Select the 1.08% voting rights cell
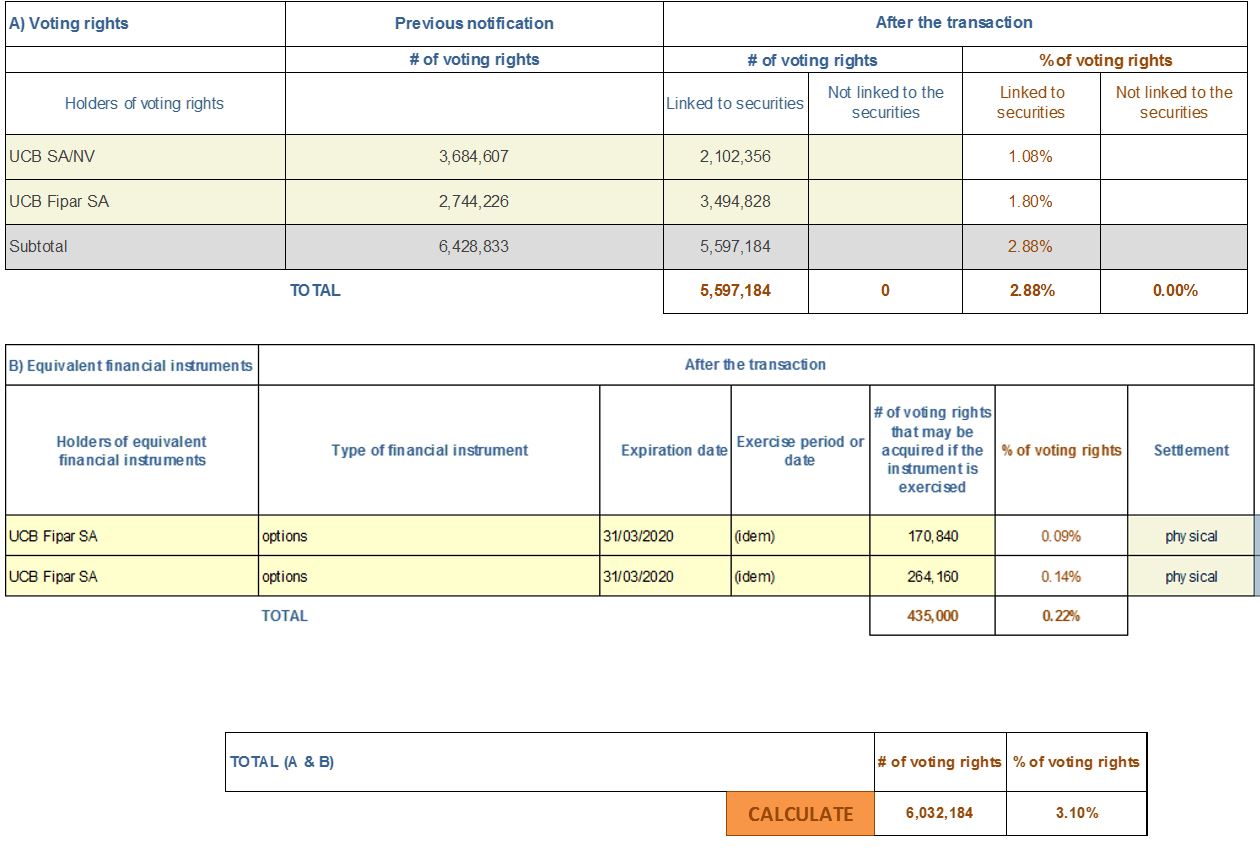The image size is (1260, 867). tap(1031, 157)
